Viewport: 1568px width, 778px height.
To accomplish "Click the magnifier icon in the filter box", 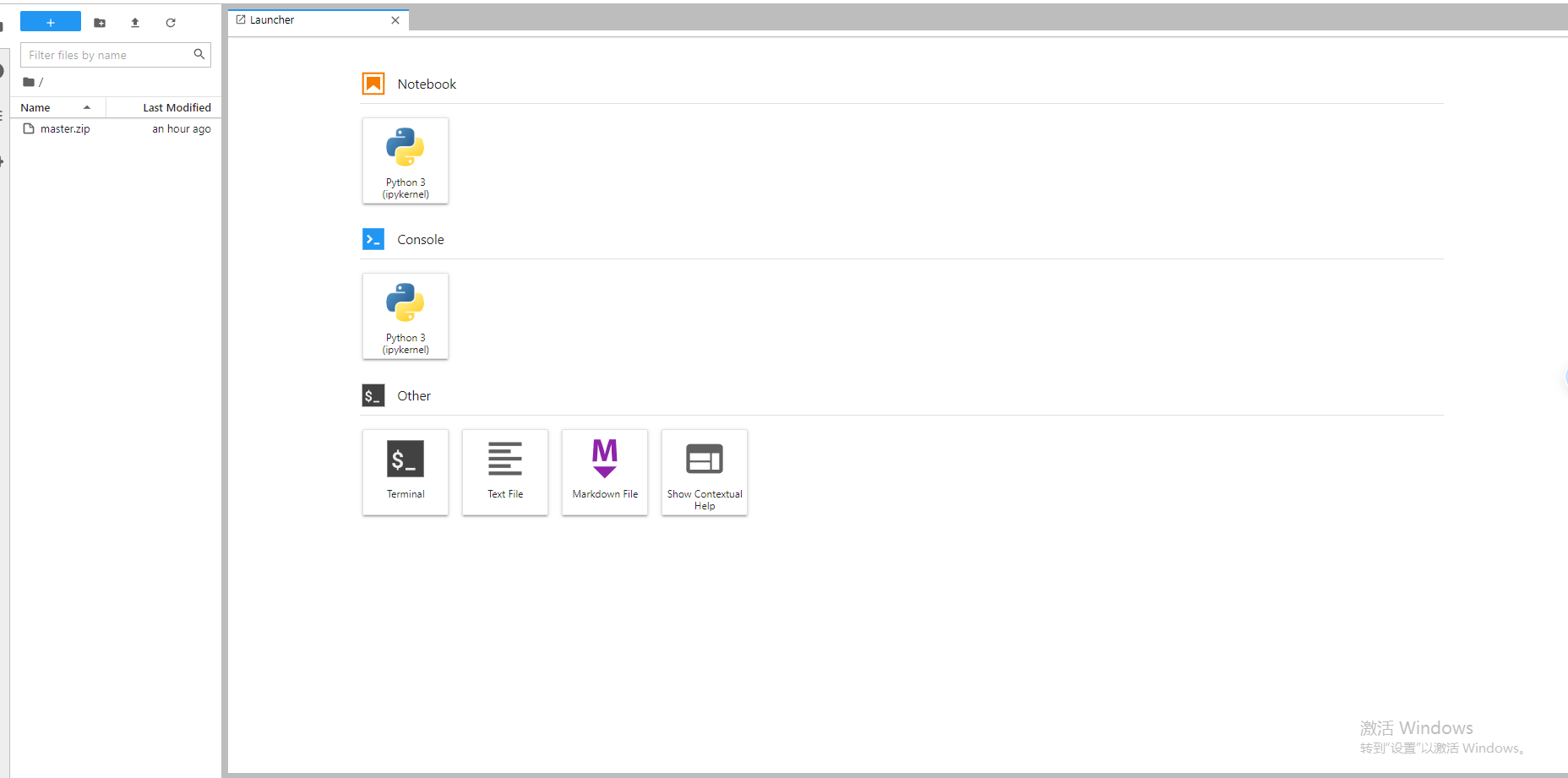I will (199, 54).
